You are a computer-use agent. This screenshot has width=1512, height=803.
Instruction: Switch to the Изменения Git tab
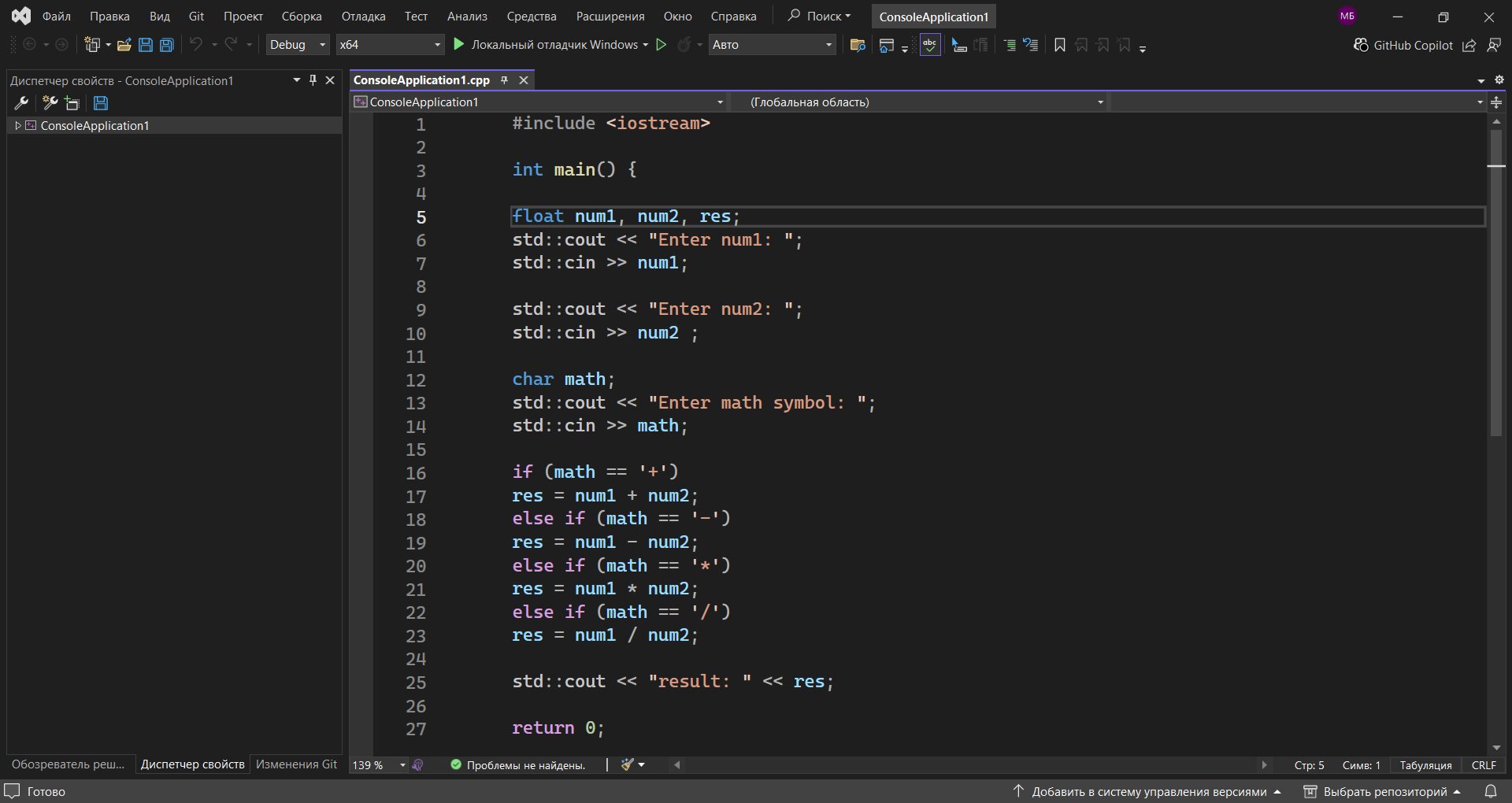[x=296, y=764]
